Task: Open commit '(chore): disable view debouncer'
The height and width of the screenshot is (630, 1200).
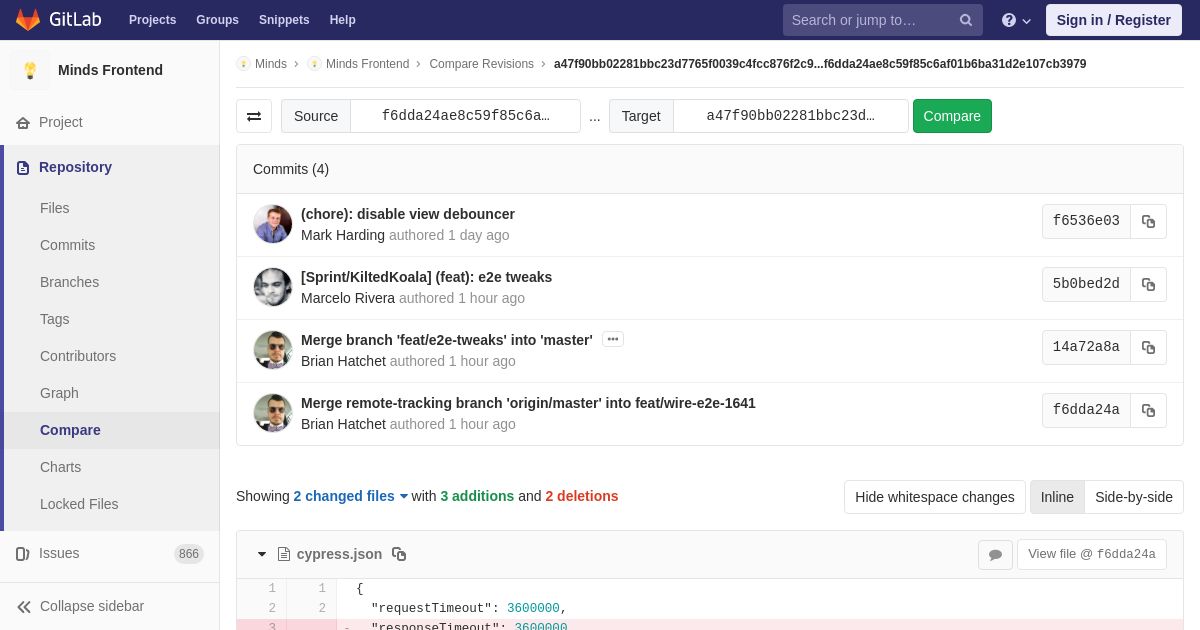Action: coord(408,214)
